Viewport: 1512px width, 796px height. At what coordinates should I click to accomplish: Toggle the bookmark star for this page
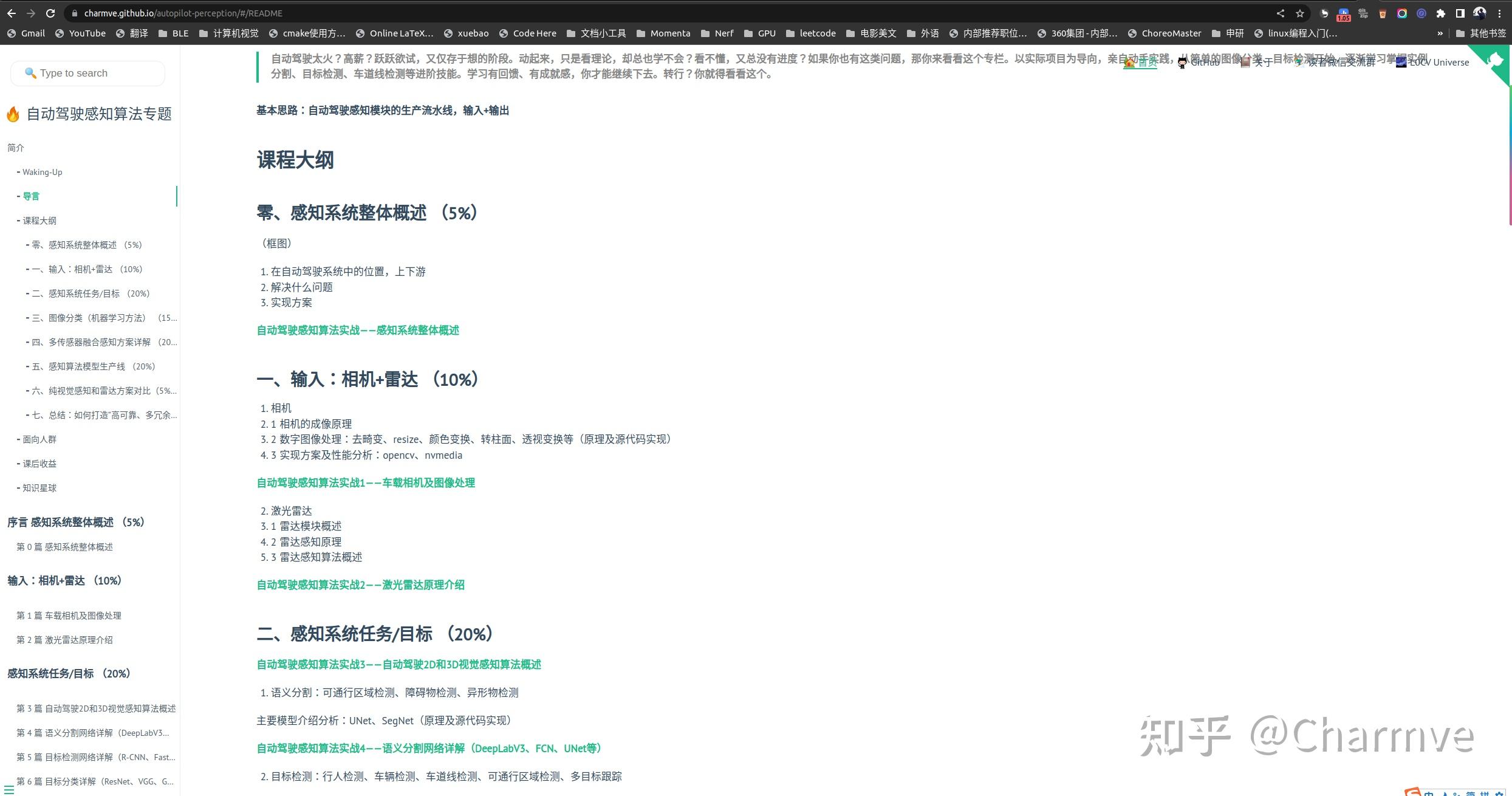point(1300,13)
